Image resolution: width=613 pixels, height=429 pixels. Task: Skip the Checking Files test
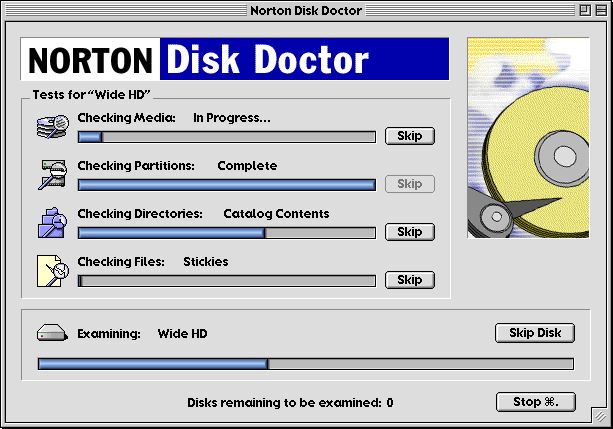coord(410,280)
